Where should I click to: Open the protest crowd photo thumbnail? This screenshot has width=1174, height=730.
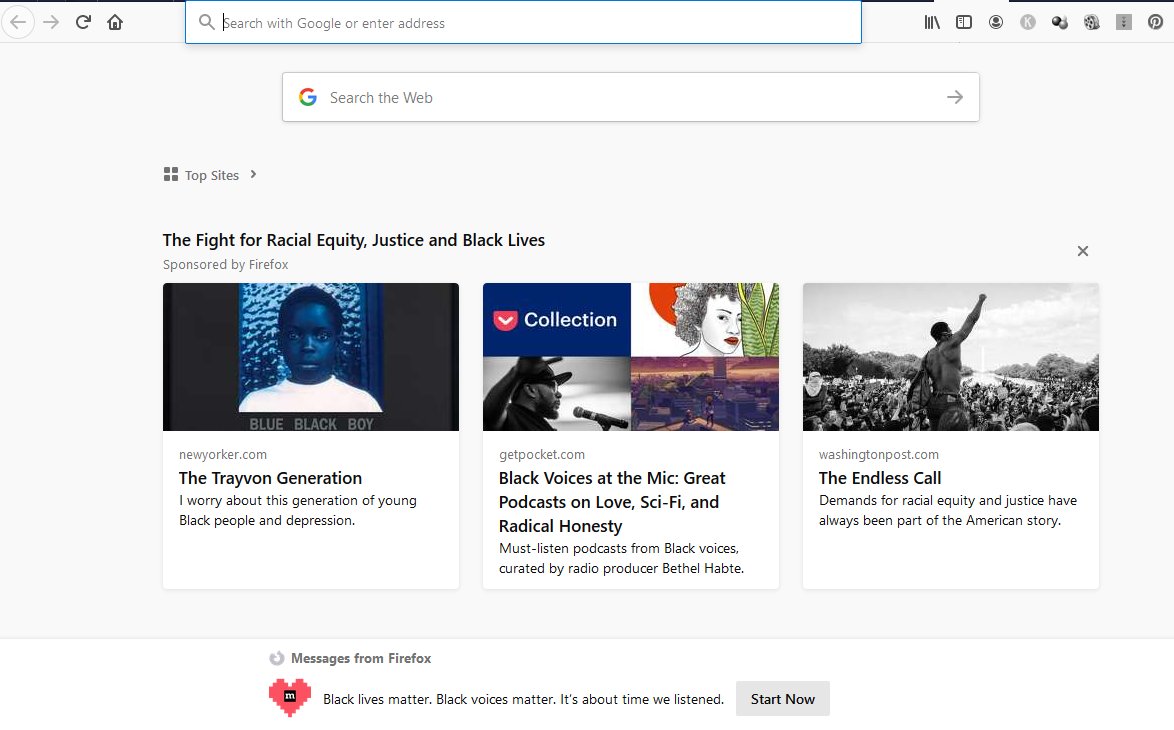point(951,357)
